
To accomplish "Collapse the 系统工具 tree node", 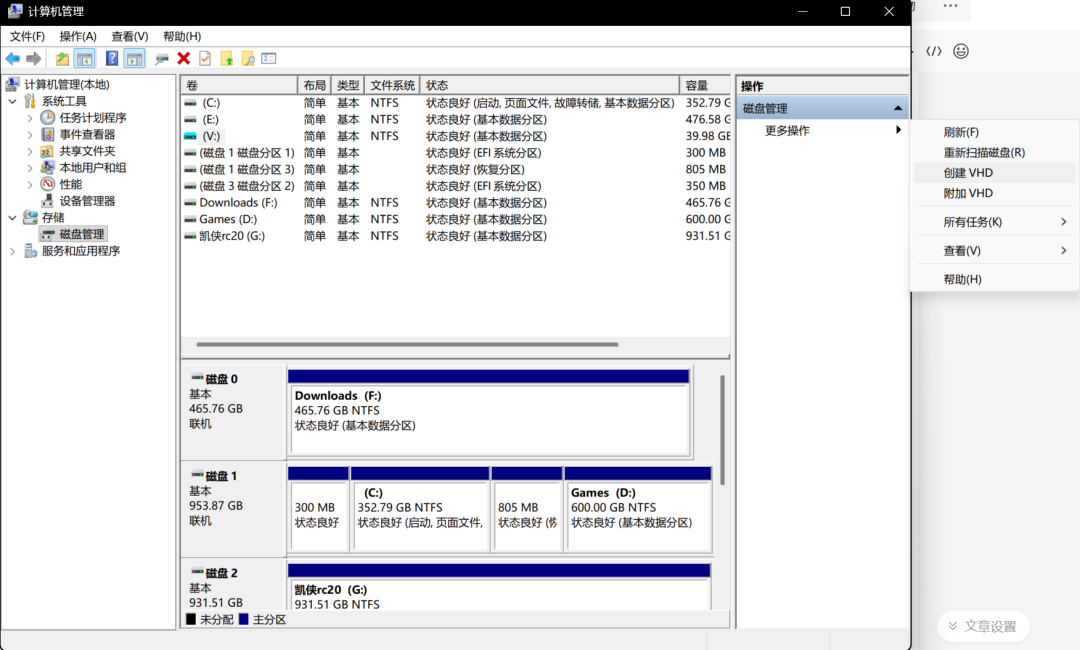I will tap(12, 101).
